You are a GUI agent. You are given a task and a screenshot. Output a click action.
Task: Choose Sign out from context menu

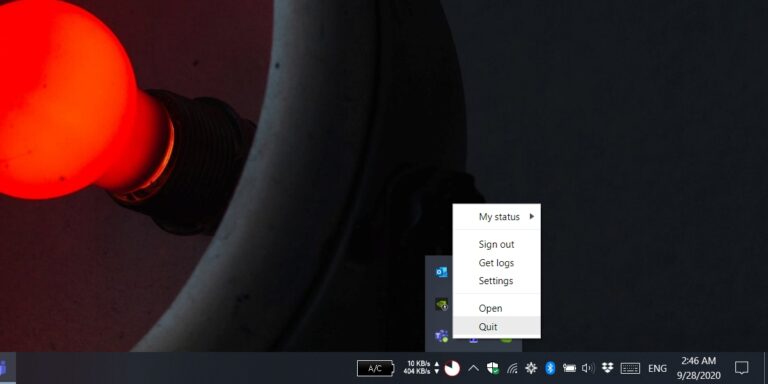coord(497,244)
